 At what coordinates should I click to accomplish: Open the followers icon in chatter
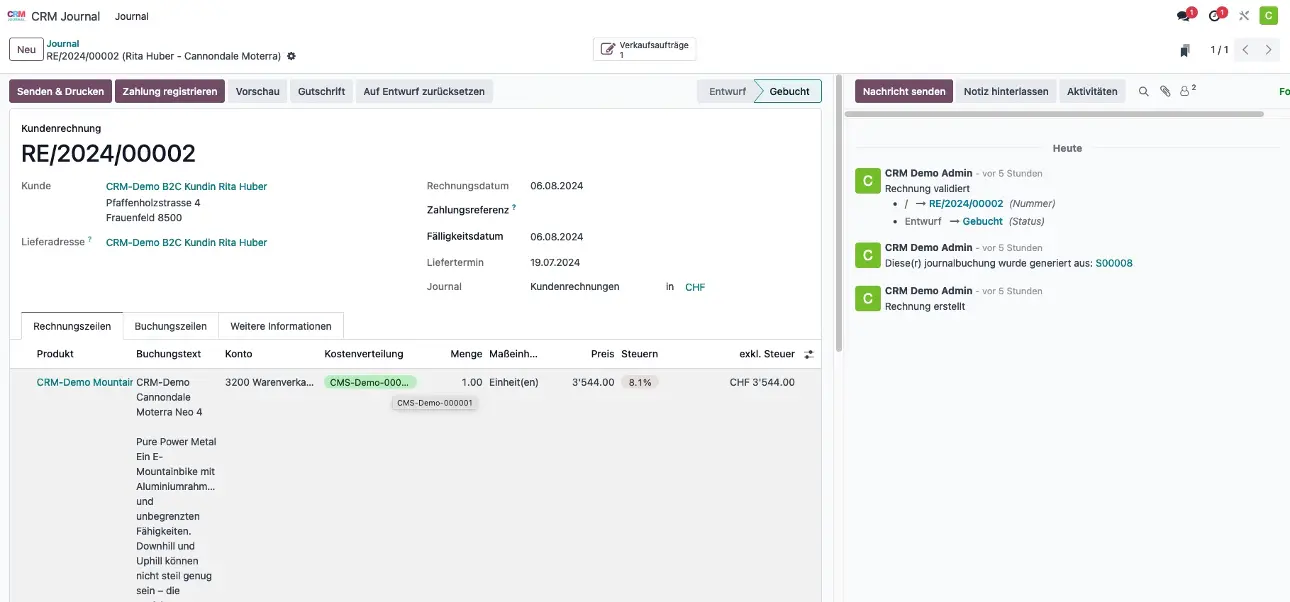pos(1187,91)
